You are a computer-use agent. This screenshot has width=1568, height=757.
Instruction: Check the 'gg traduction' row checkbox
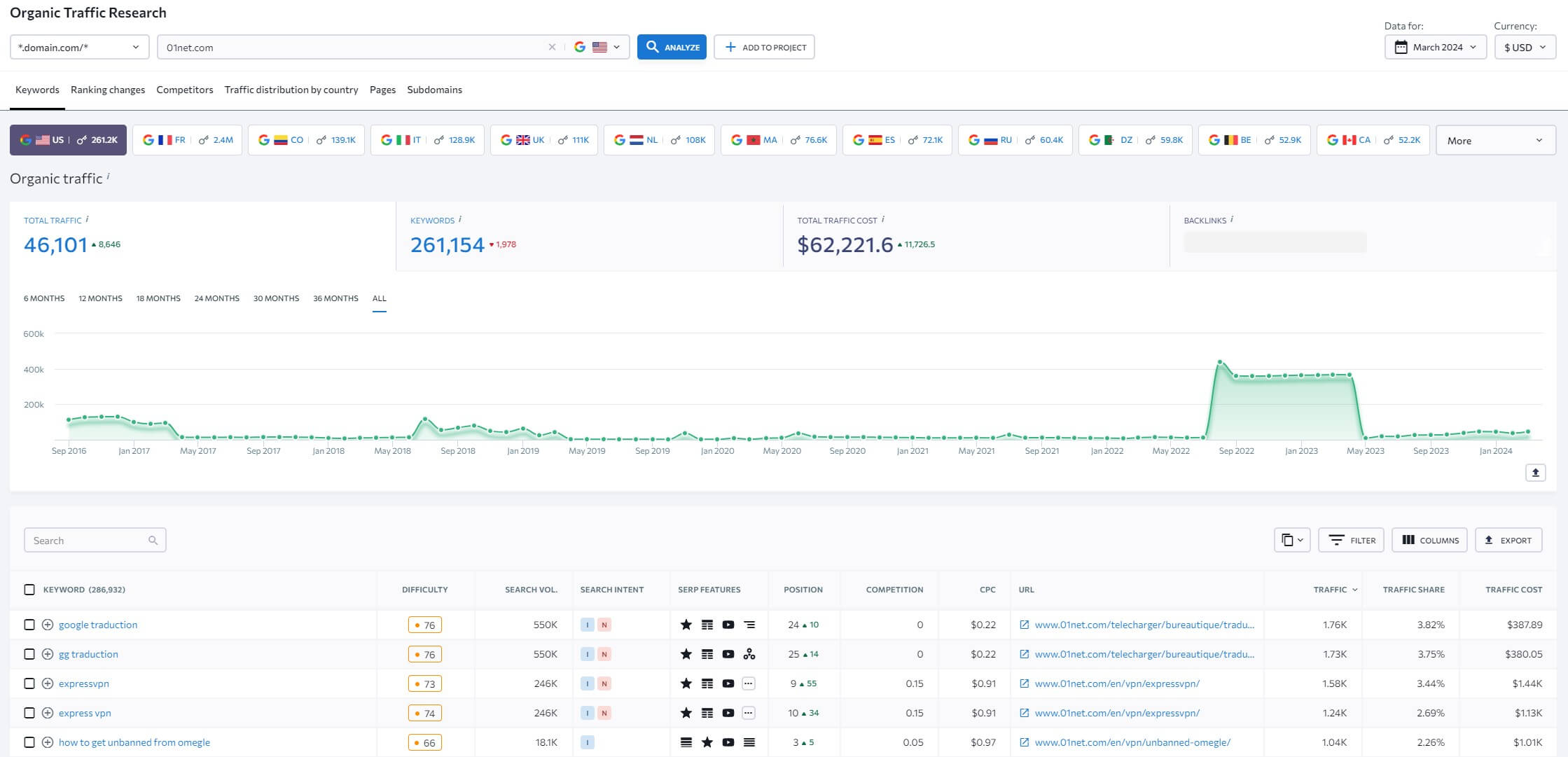pos(29,654)
